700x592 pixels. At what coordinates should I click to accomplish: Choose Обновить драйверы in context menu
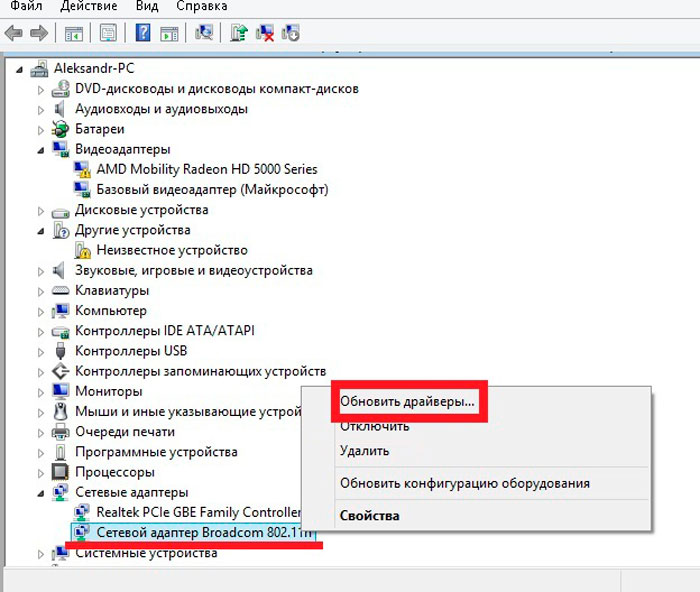pyautogui.click(x=407, y=401)
